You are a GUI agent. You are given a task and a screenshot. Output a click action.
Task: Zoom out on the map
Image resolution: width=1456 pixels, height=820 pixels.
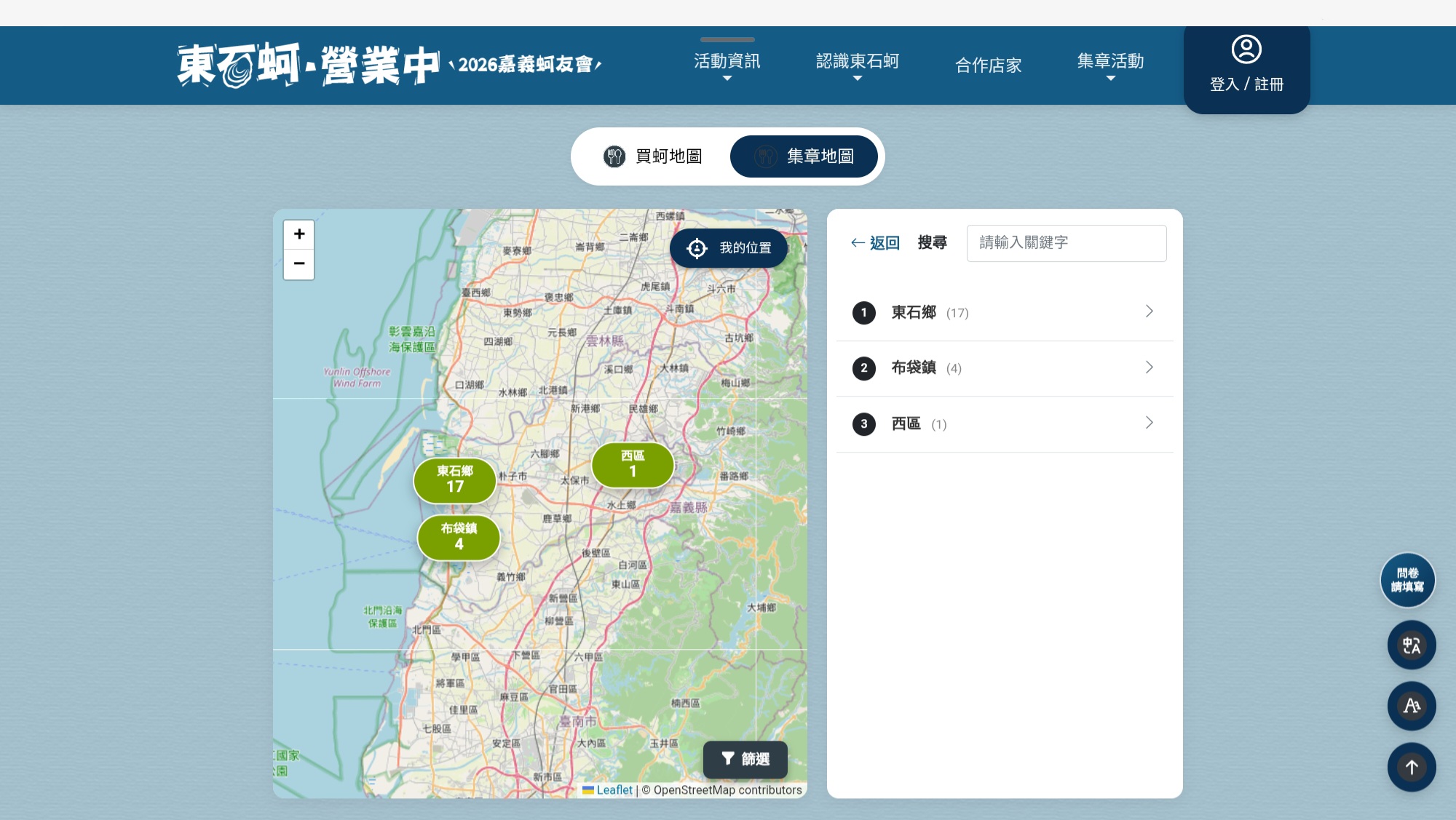(298, 264)
